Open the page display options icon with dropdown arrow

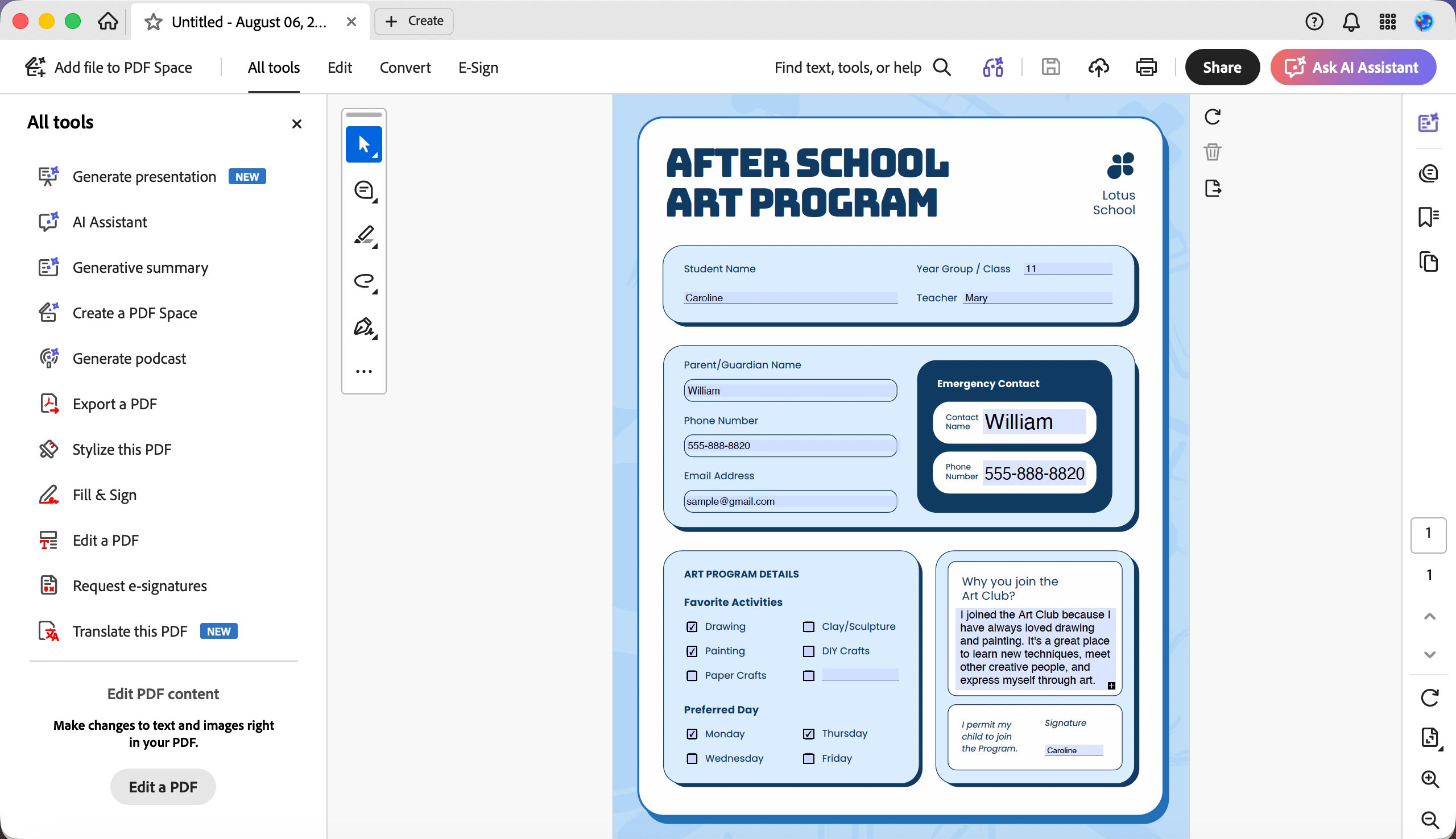[1430, 738]
